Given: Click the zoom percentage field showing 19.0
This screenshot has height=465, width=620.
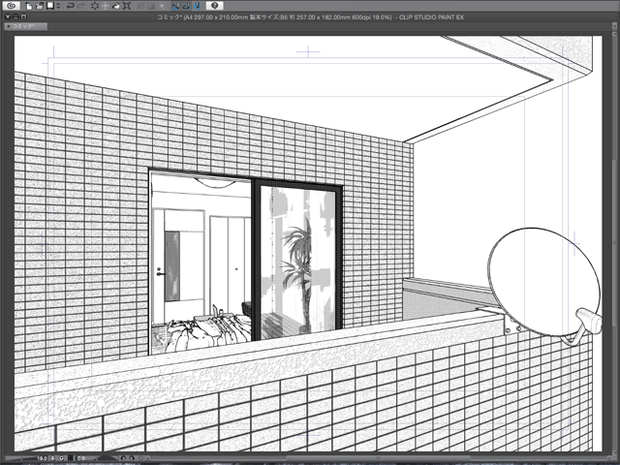Looking at the screenshot, I should (41, 458).
